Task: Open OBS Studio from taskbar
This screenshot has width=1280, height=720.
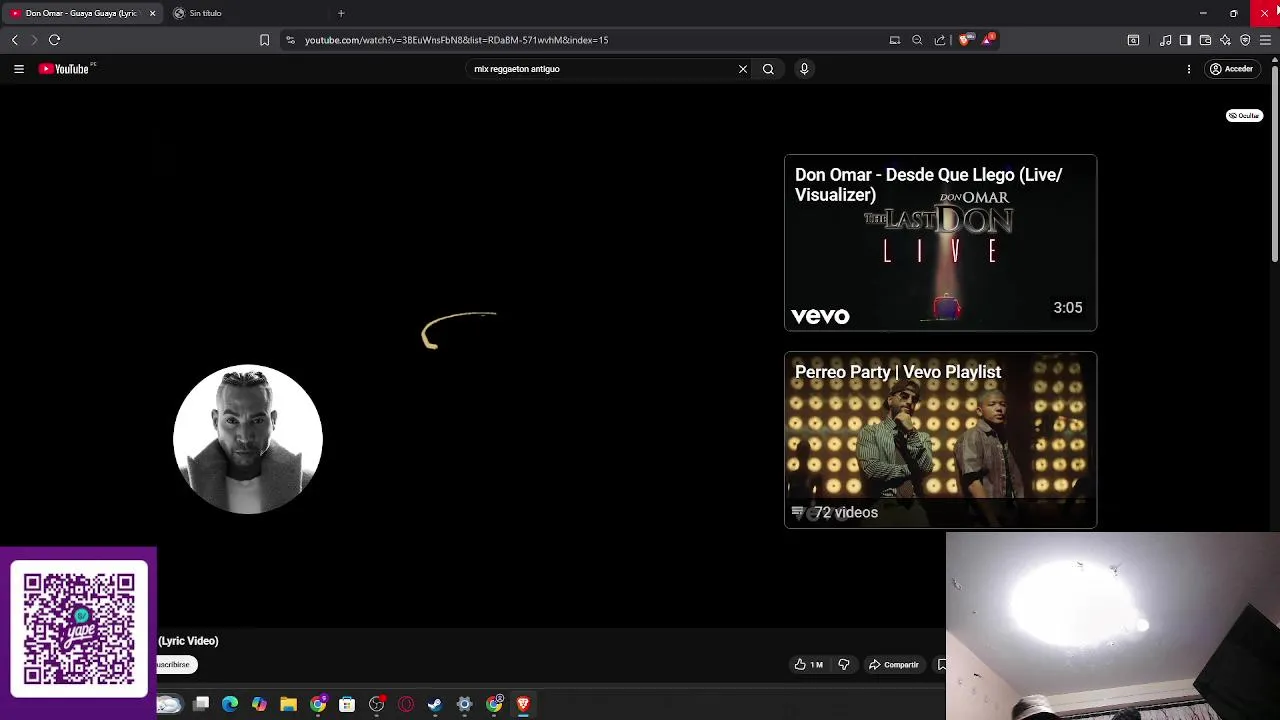Action: coord(376,705)
